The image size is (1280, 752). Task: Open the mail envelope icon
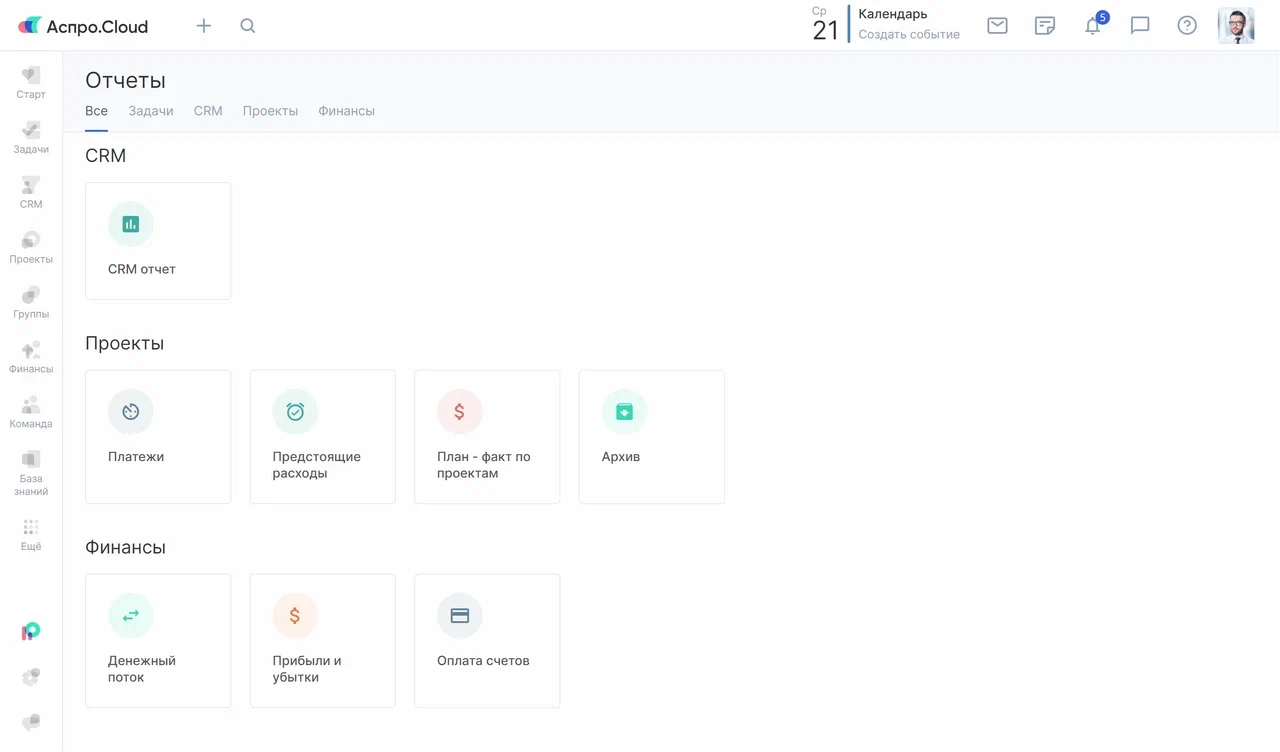coord(997,26)
